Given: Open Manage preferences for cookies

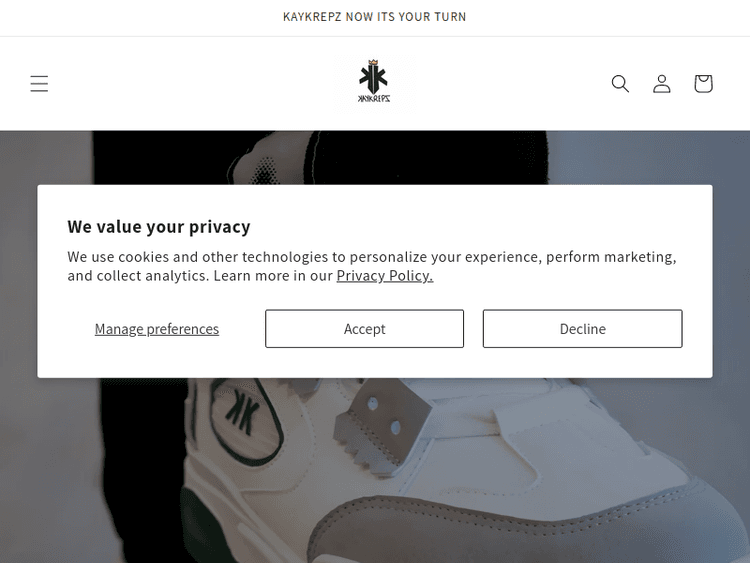Looking at the screenshot, I should pos(157,329).
